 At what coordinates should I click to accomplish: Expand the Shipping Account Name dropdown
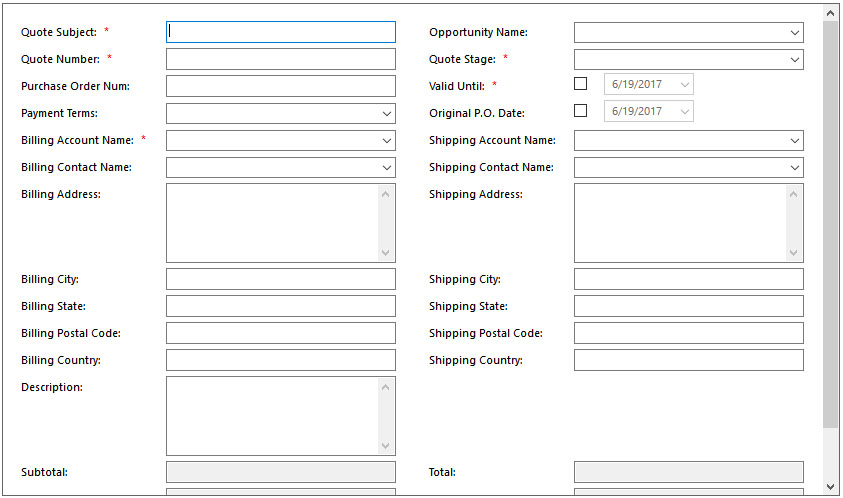[x=795, y=141]
